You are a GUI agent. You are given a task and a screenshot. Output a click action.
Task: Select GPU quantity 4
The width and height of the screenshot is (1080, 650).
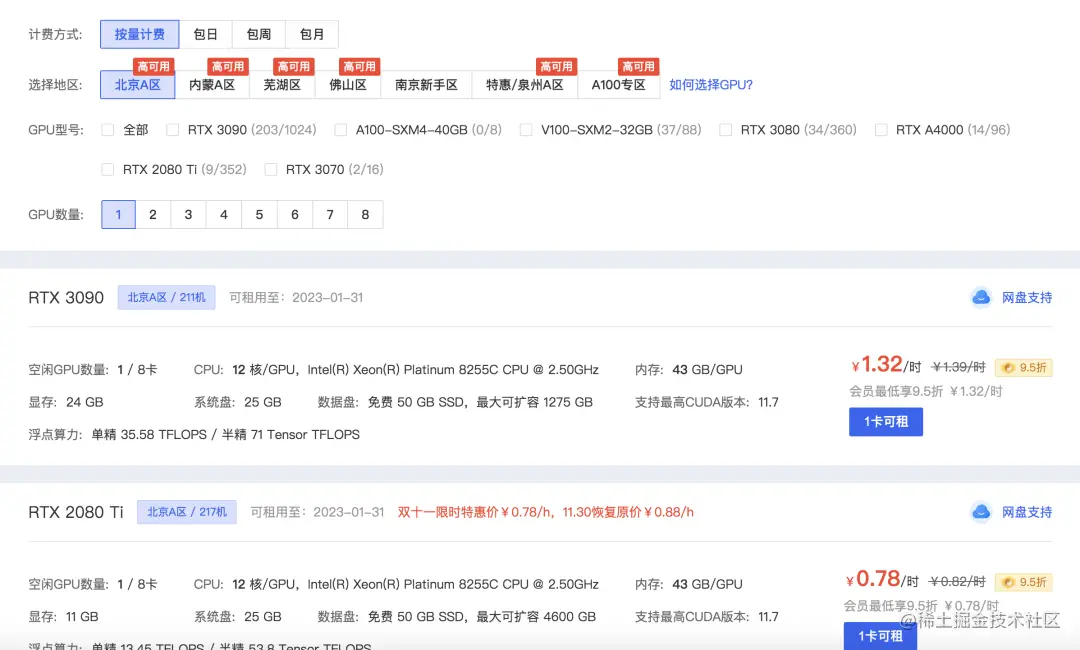223,214
